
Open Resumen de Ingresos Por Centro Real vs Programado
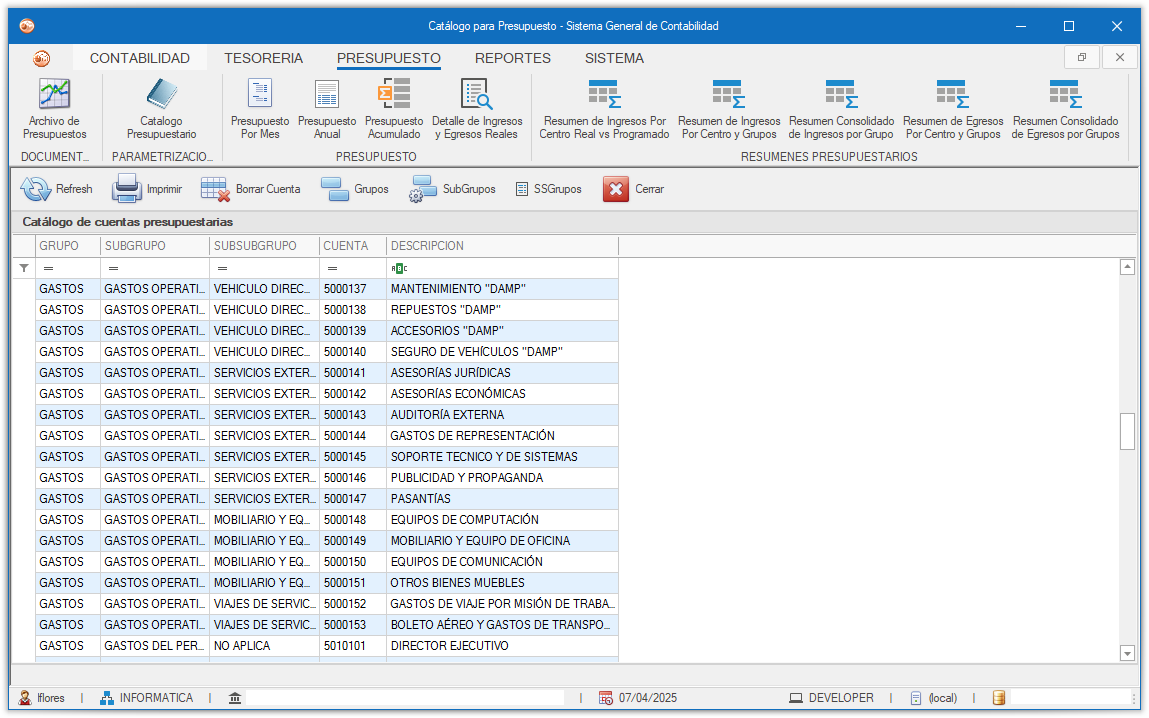[605, 108]
